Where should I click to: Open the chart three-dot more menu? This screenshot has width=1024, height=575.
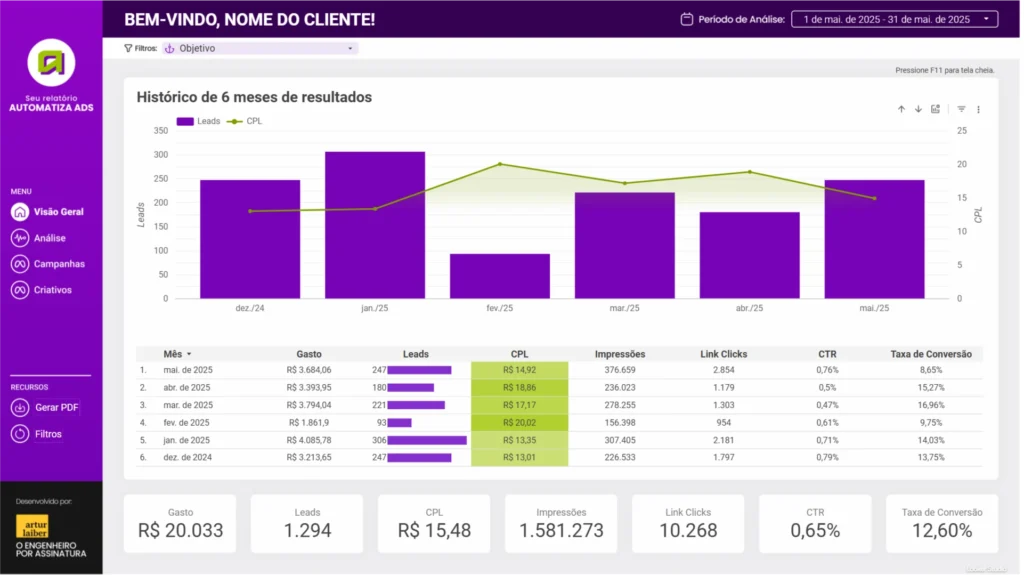coord(978,110)
